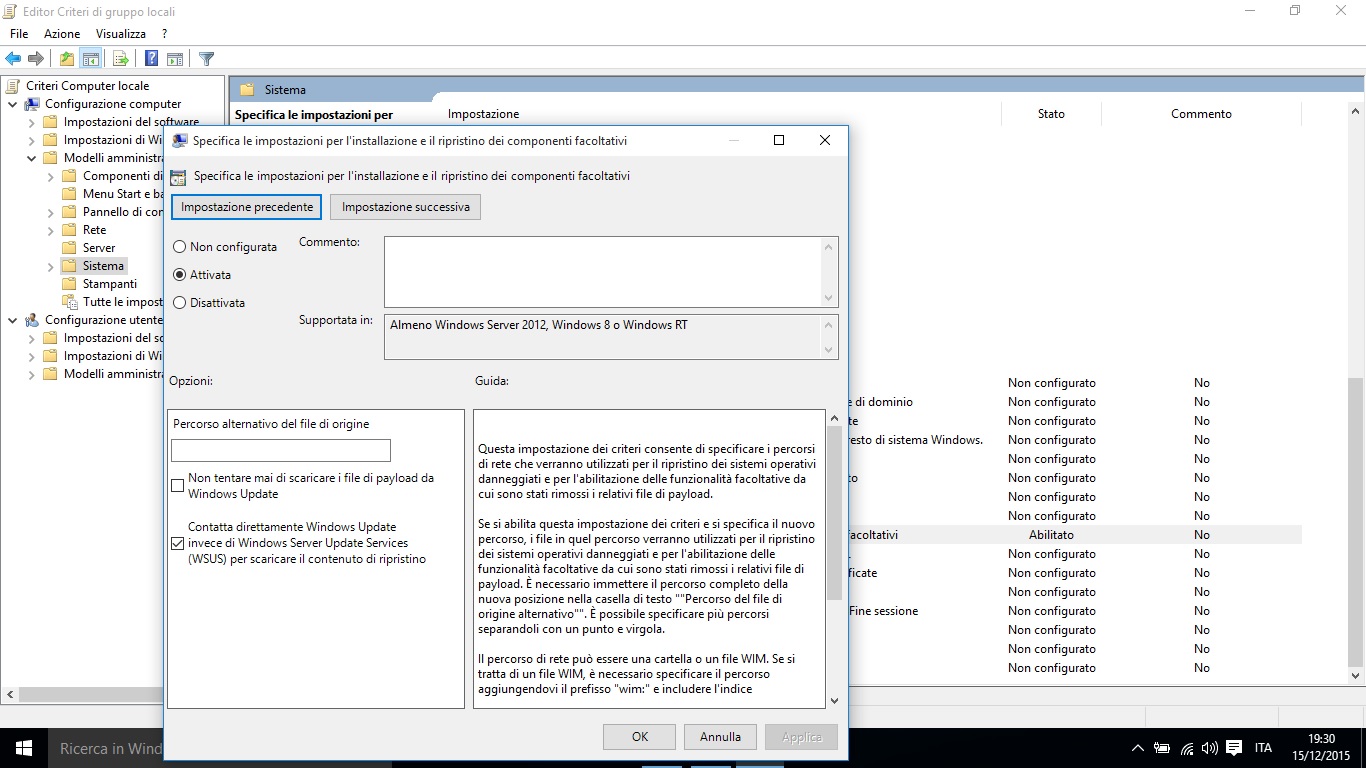This screenshot has width=1366, height=768.
Task: Click the volume speaker tray icon
Action: click(1210, 748)
